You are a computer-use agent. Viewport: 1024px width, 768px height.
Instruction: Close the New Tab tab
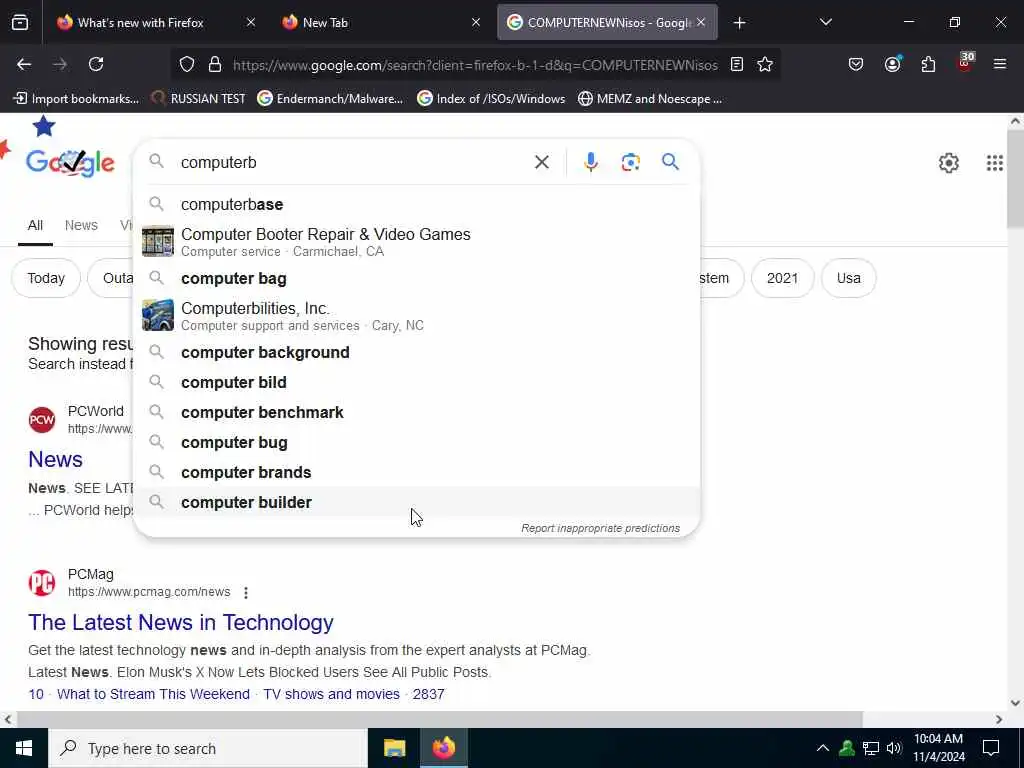point(476,22)
